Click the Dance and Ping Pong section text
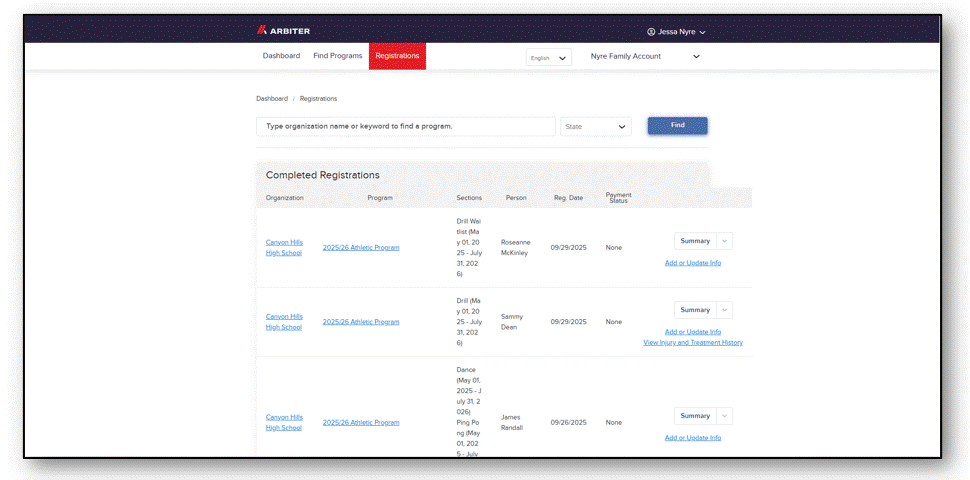970x480 pixels. click(x=469, y=411)
